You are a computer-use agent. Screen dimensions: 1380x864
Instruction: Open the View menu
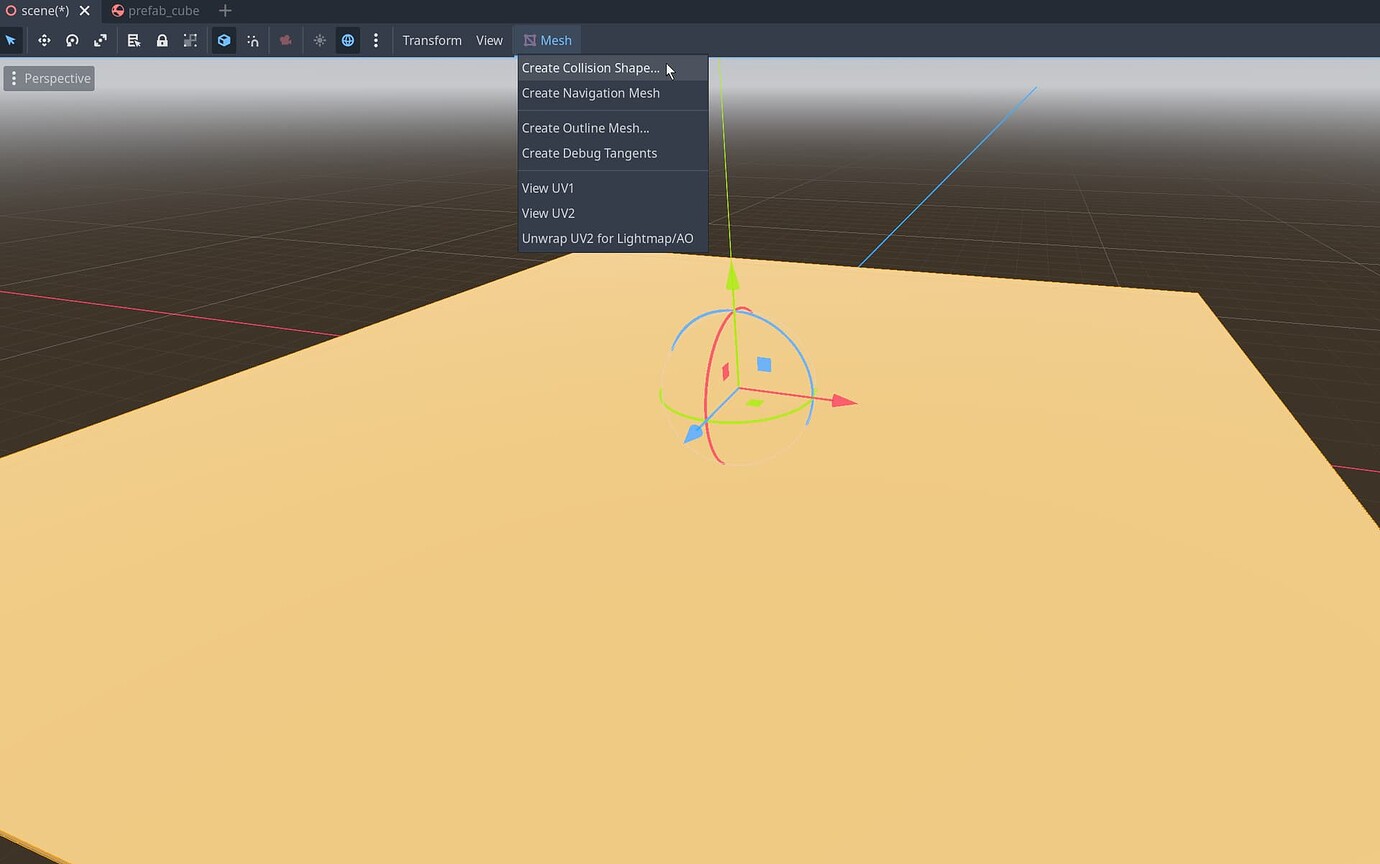pyautogui.click(x=489, y=40)
